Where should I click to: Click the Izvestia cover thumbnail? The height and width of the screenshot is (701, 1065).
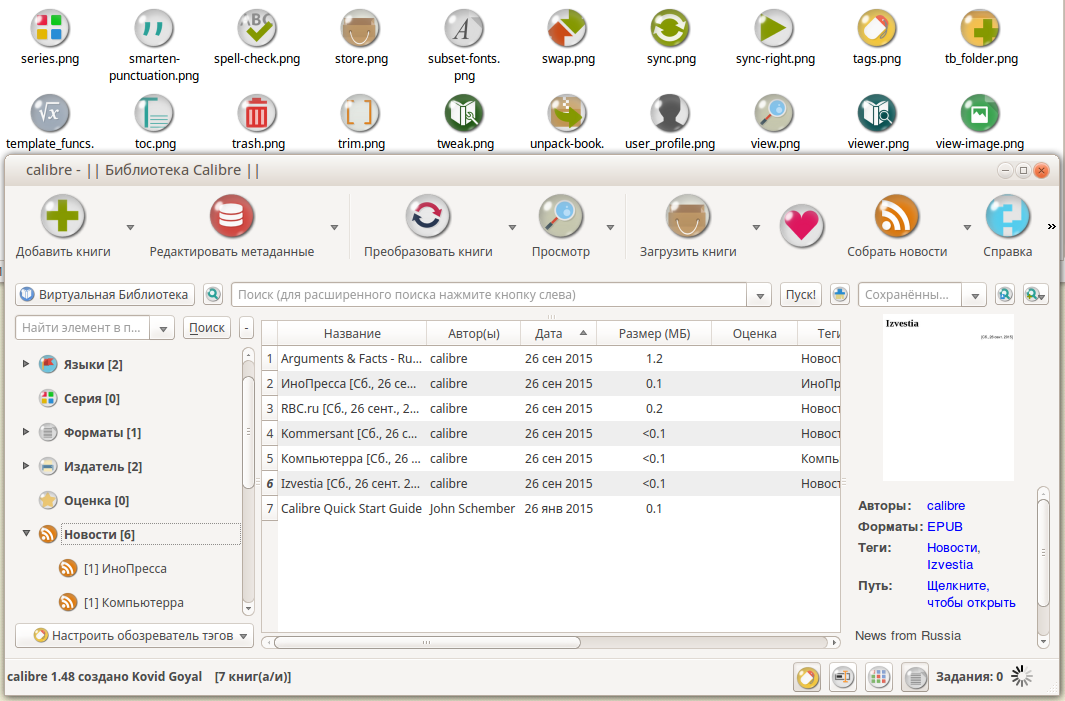[x=948, y=397]
